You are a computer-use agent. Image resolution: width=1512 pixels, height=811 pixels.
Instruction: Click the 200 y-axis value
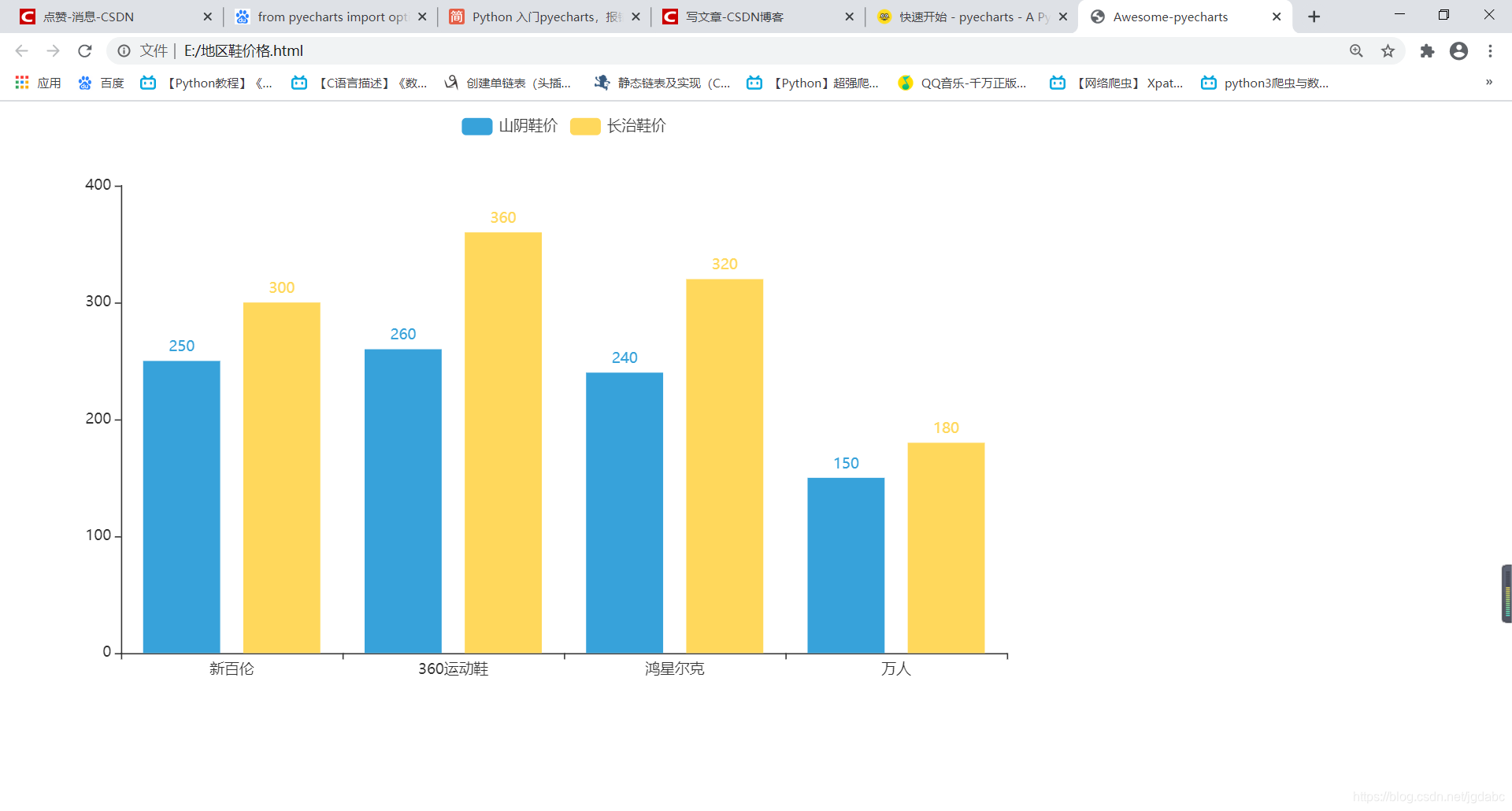pyautogui.click(x=98, y=419)
